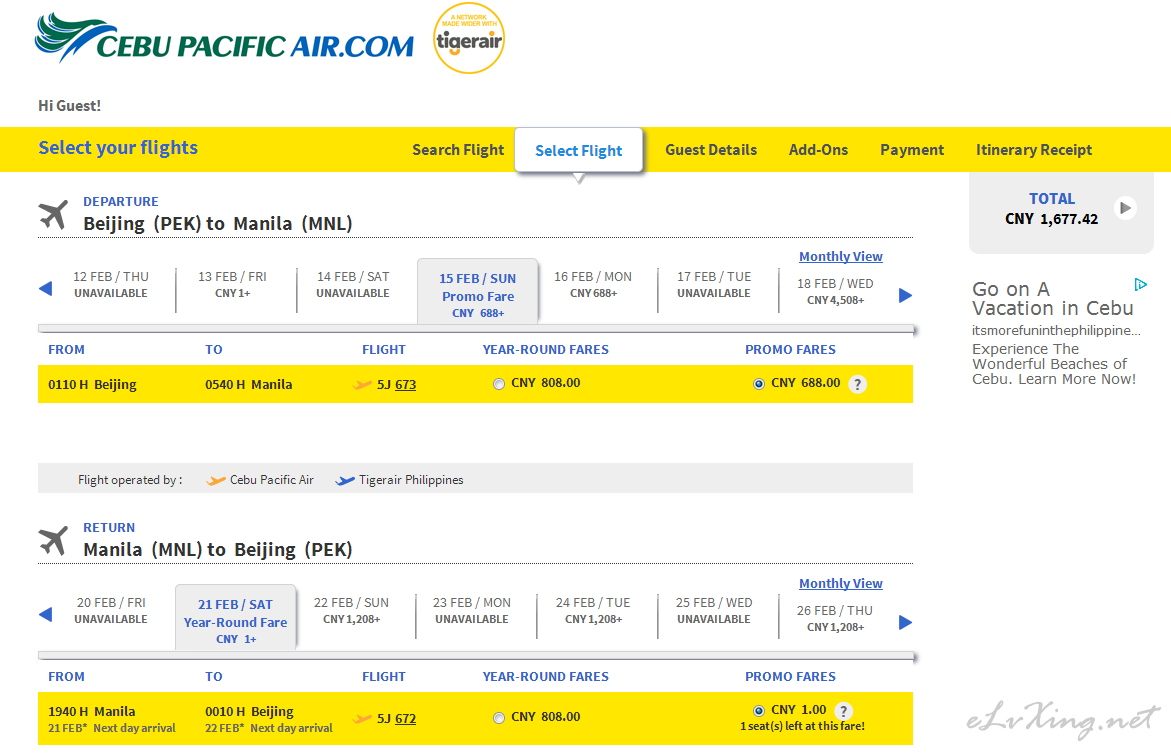The image size is (1171, 753).
Task: Click help icon beside CNY 688.00 promo fare
Action: coord(857,384)
